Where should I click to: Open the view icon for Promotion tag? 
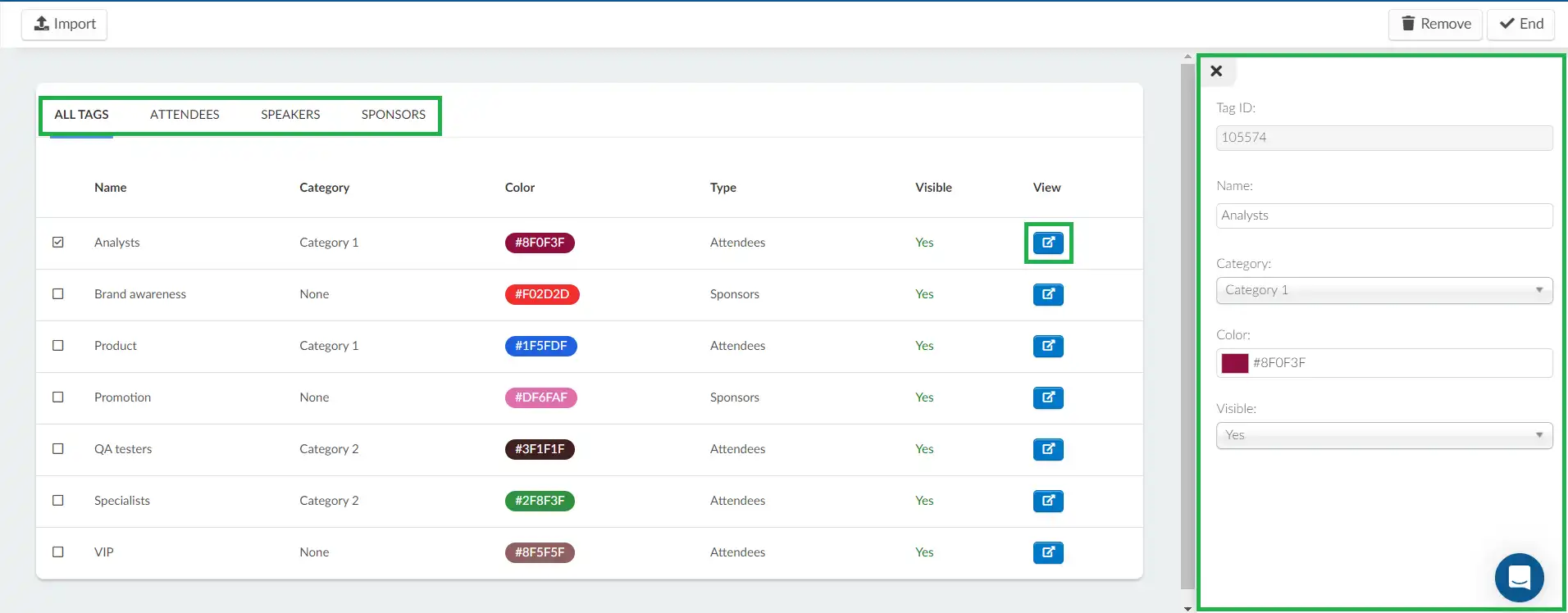pos(1048,397)
